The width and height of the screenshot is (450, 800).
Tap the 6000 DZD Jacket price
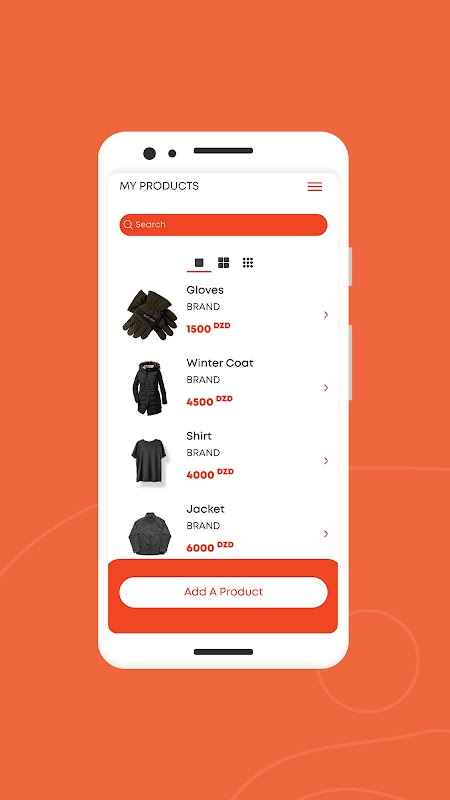tap(210, 546)
